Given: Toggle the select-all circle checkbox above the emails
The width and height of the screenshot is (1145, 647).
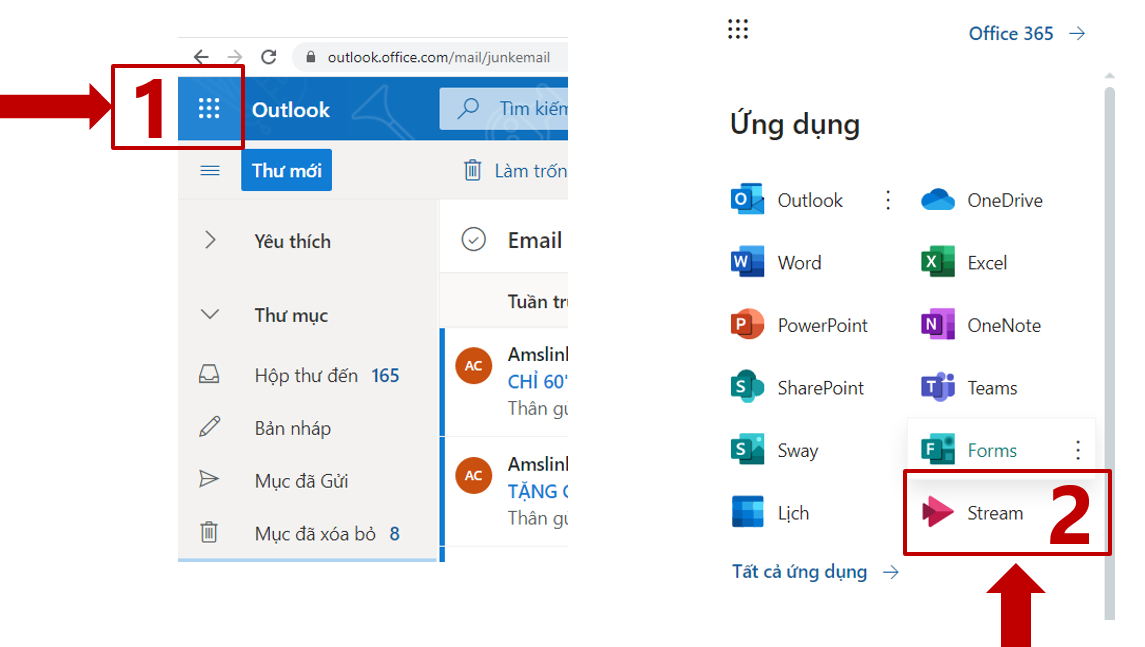Looking at the screenshot, I should pyautogui.click(x=473, y=240).
